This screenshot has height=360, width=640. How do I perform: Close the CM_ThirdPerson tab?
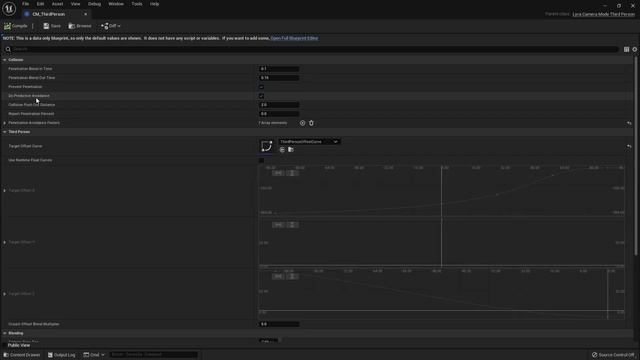85,14
